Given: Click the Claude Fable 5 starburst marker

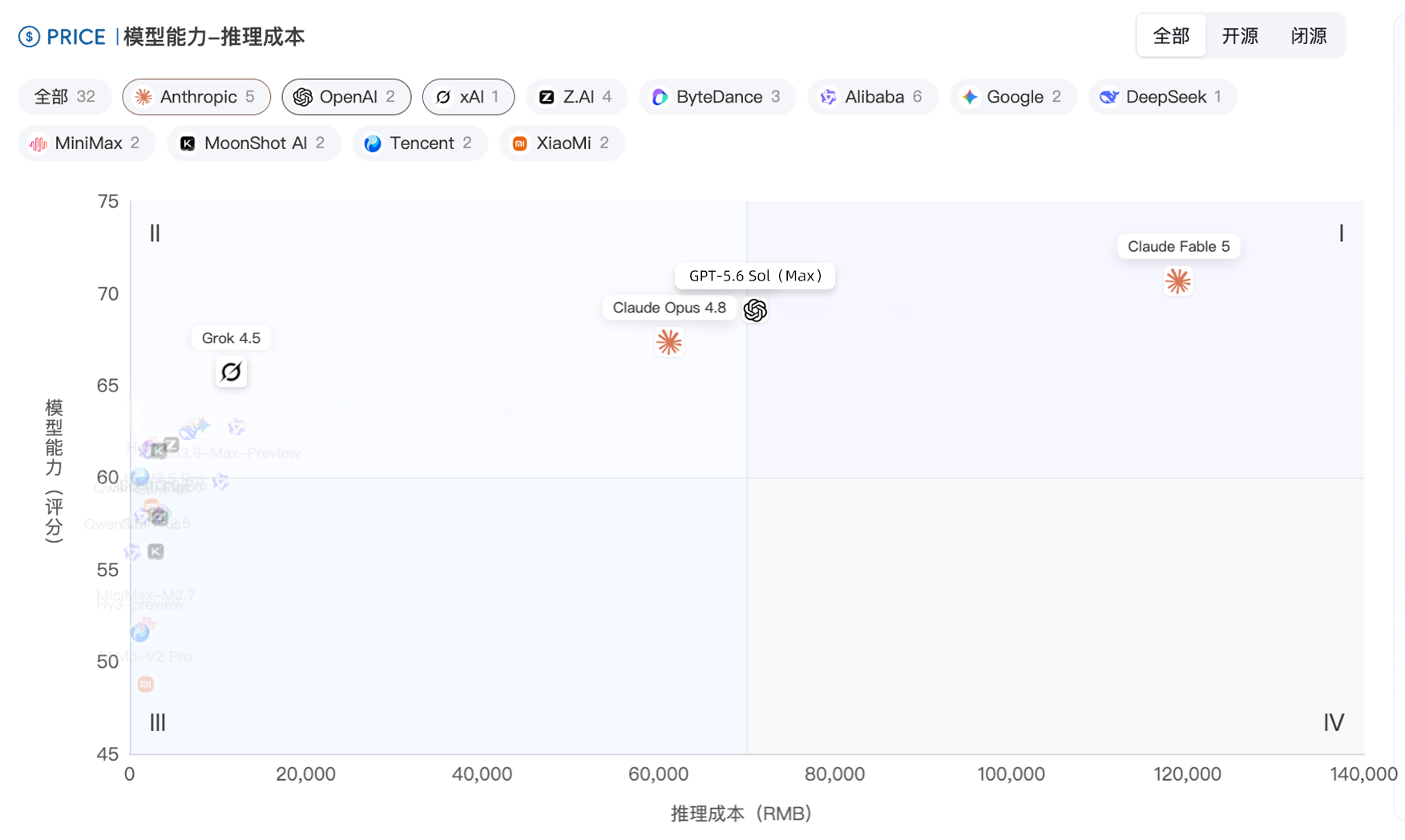Looking at the screenshot, I should 1177,281.
